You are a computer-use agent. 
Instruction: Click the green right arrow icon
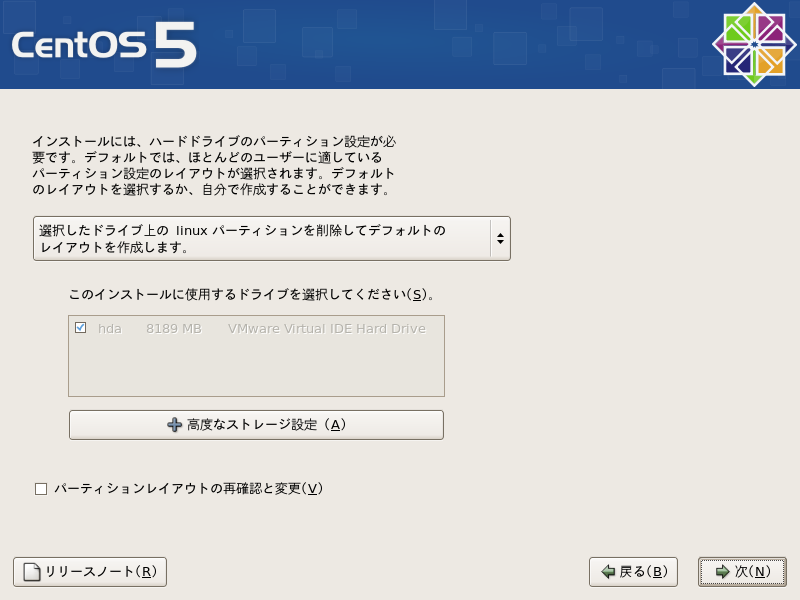tap(722, 571)
